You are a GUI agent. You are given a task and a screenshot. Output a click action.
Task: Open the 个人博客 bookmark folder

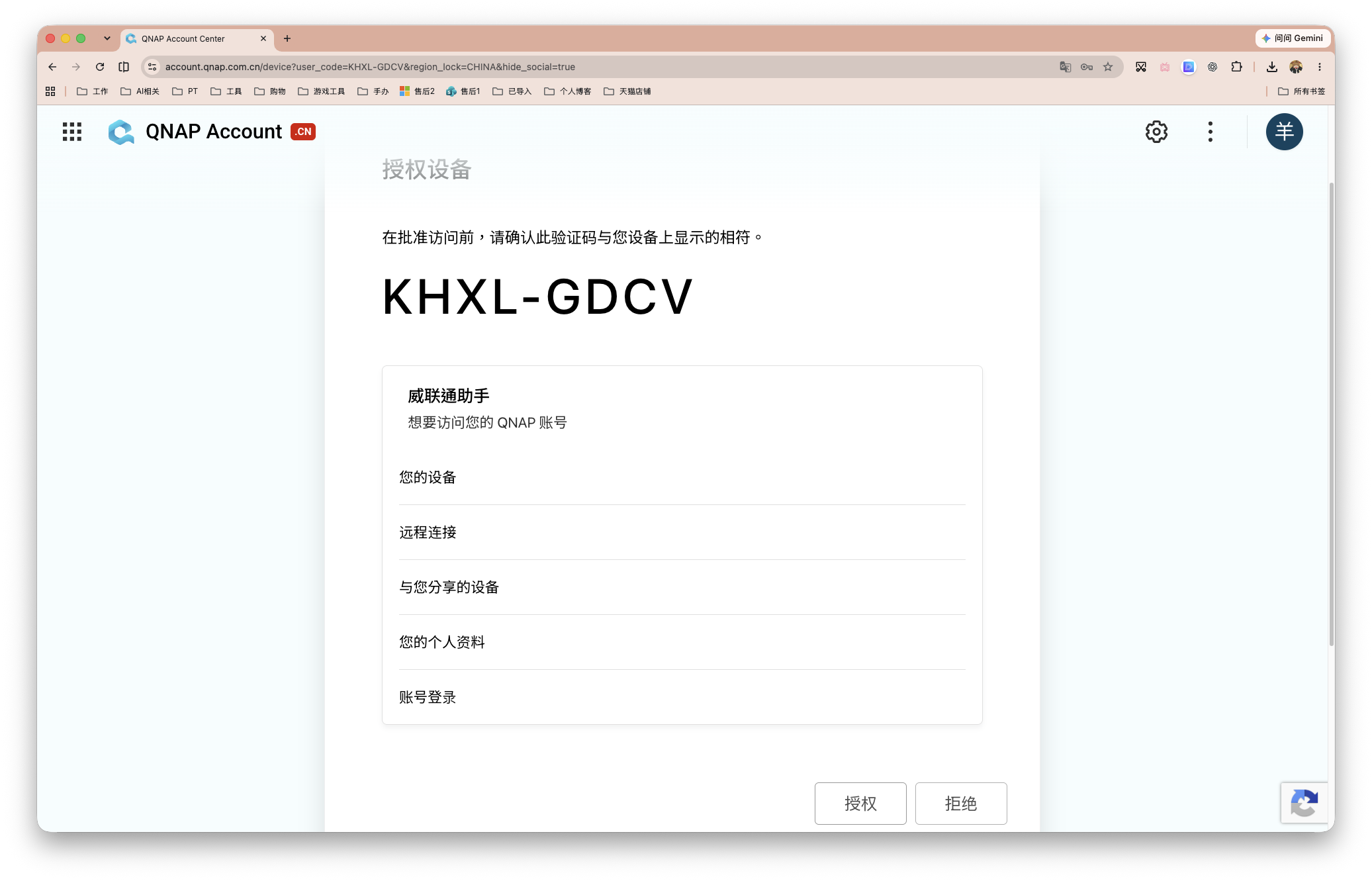pyautogui.click(x=567, y=91)
